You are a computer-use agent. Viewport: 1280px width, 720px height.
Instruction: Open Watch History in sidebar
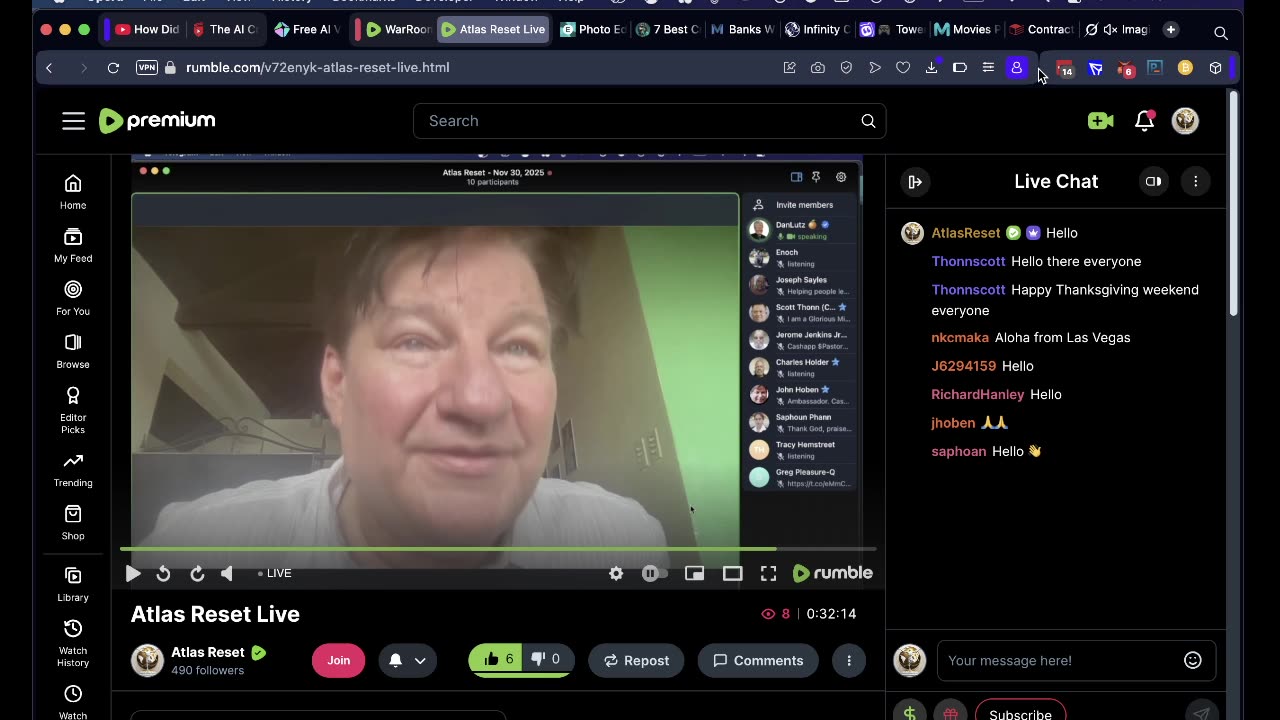tap(73, 643)
